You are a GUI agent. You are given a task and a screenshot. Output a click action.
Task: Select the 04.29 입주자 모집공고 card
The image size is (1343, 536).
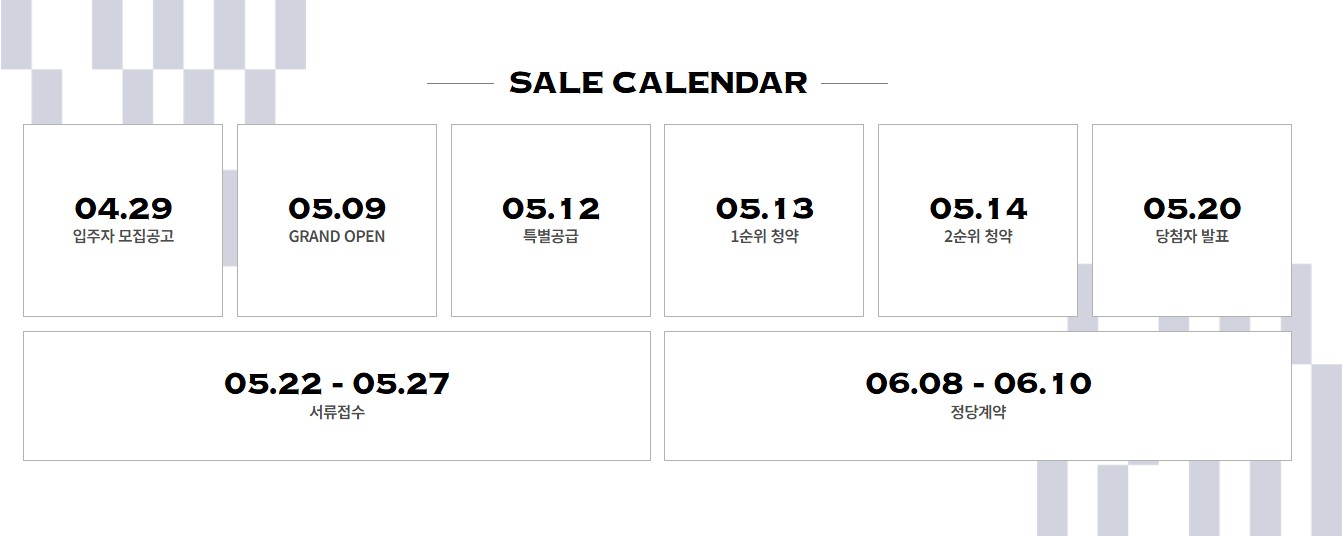[123, 220]
